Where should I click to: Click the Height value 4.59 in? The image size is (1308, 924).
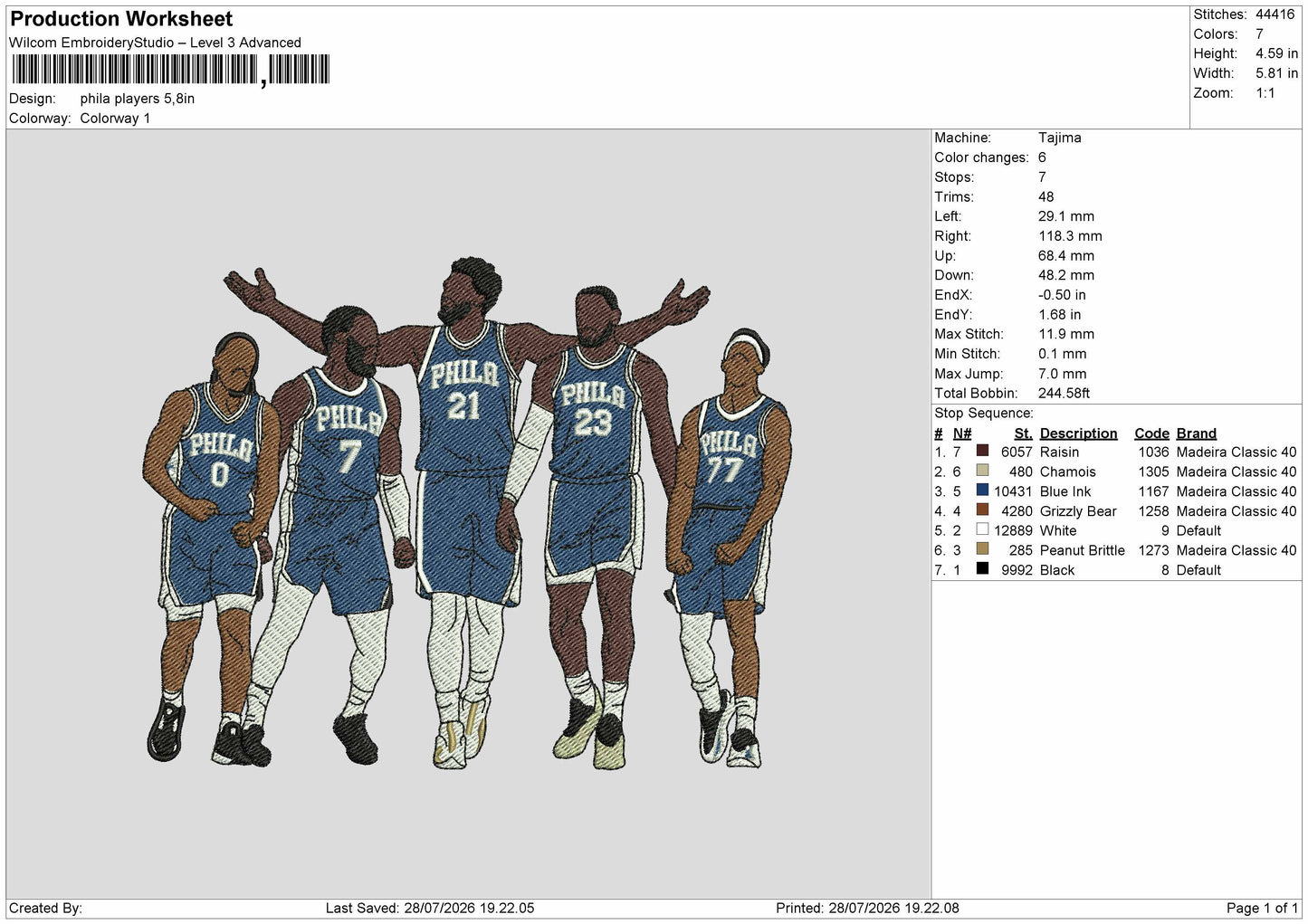[1276, 53]
